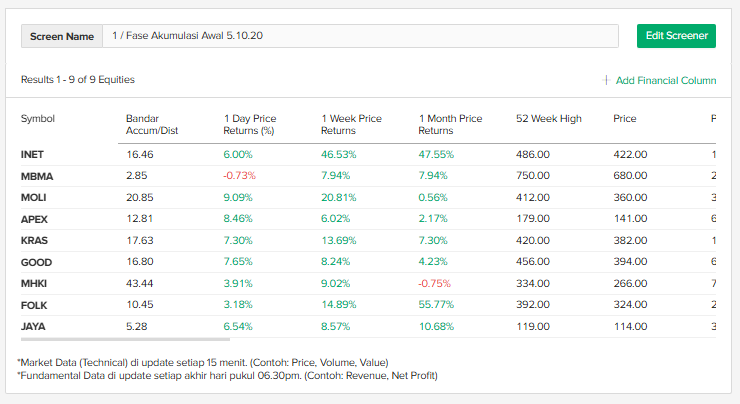Open the INET stock symbol
Viewport: 740px width, 404px height.
pyautogui.click(x=32, y=155)
